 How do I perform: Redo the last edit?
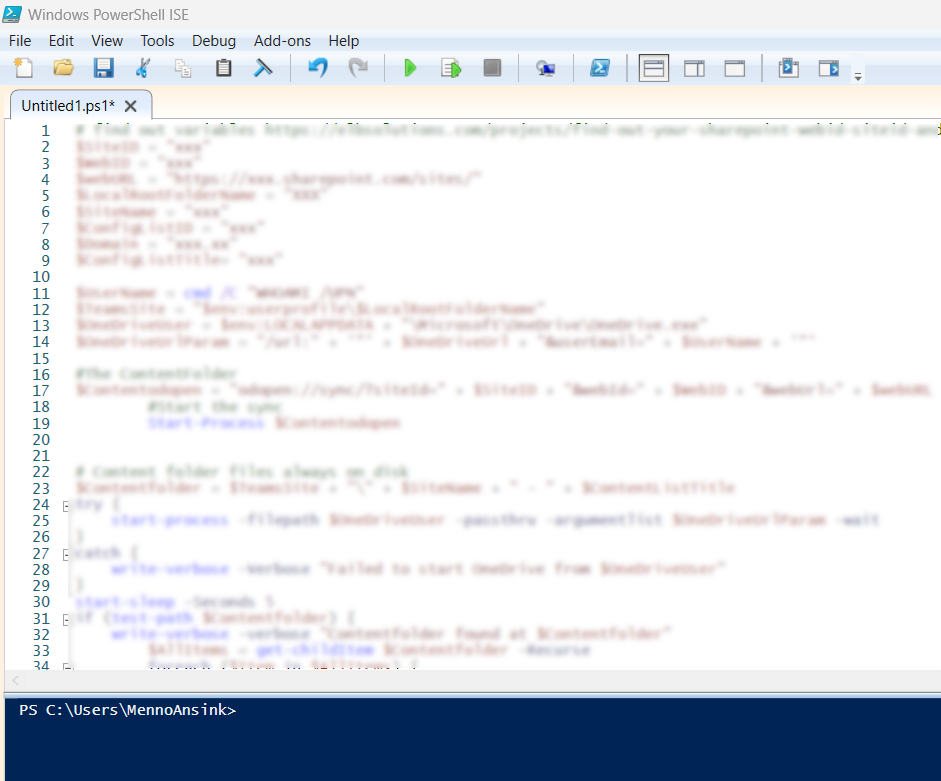(x=358, y=68)
